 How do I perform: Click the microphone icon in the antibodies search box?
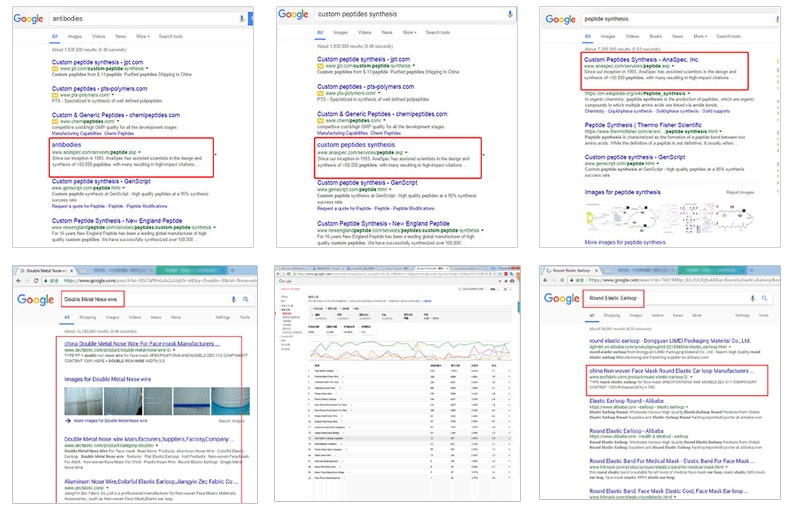pos(242,18)
